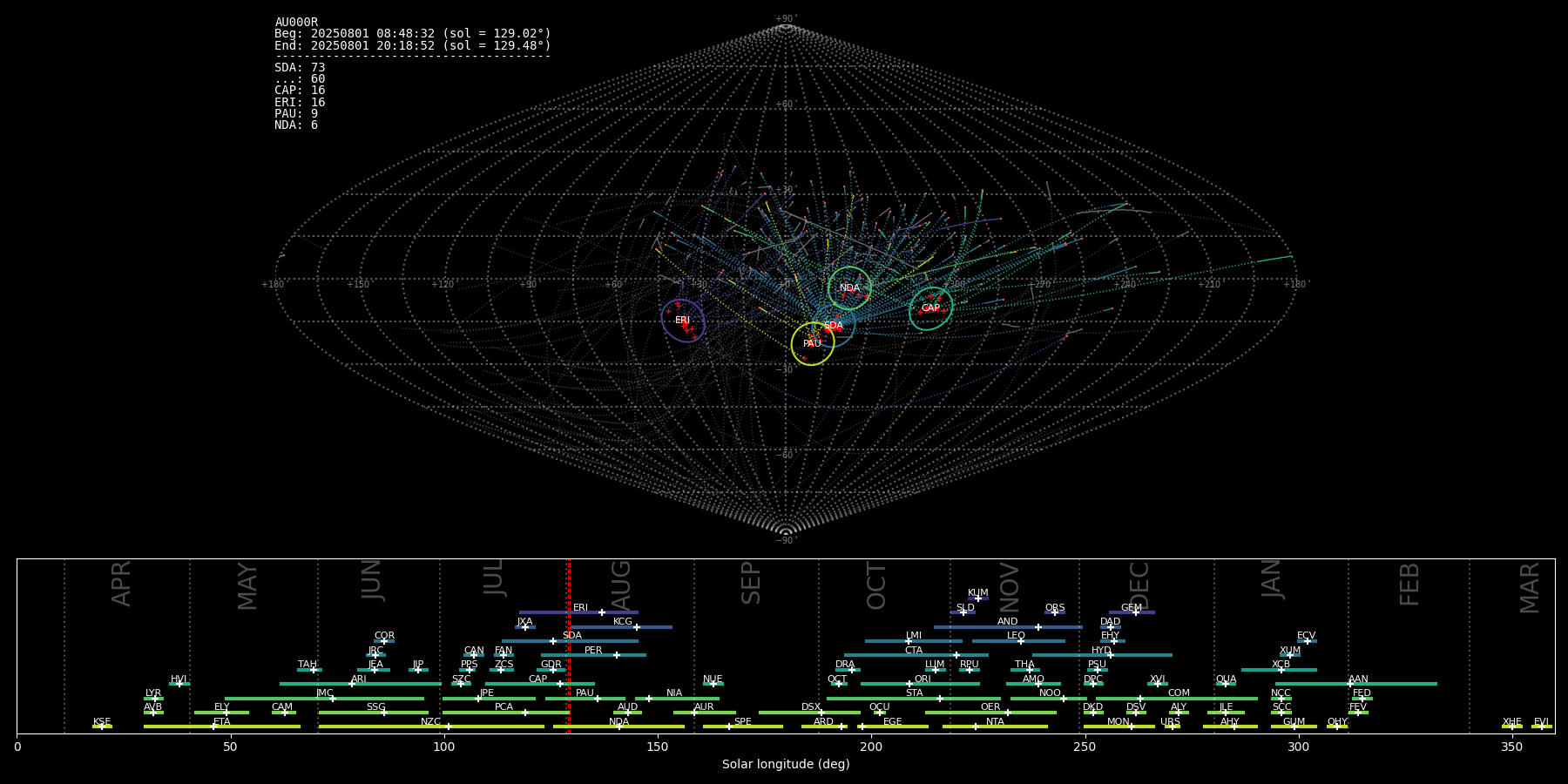
Task: Click the 150 tick on solar longitude axis
Action: point(658,747)
